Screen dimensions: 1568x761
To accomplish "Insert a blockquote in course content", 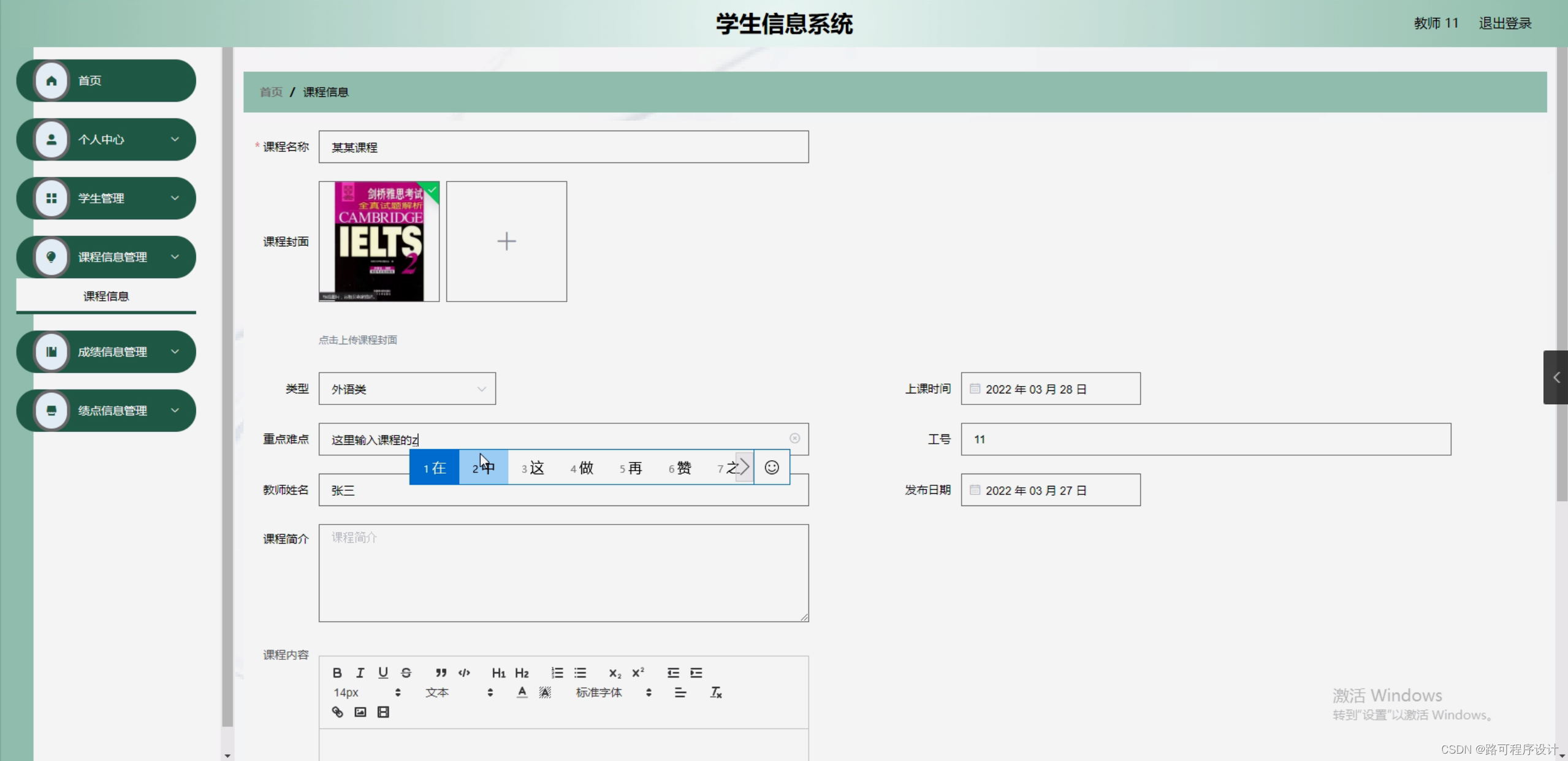I will coord(441,672).
